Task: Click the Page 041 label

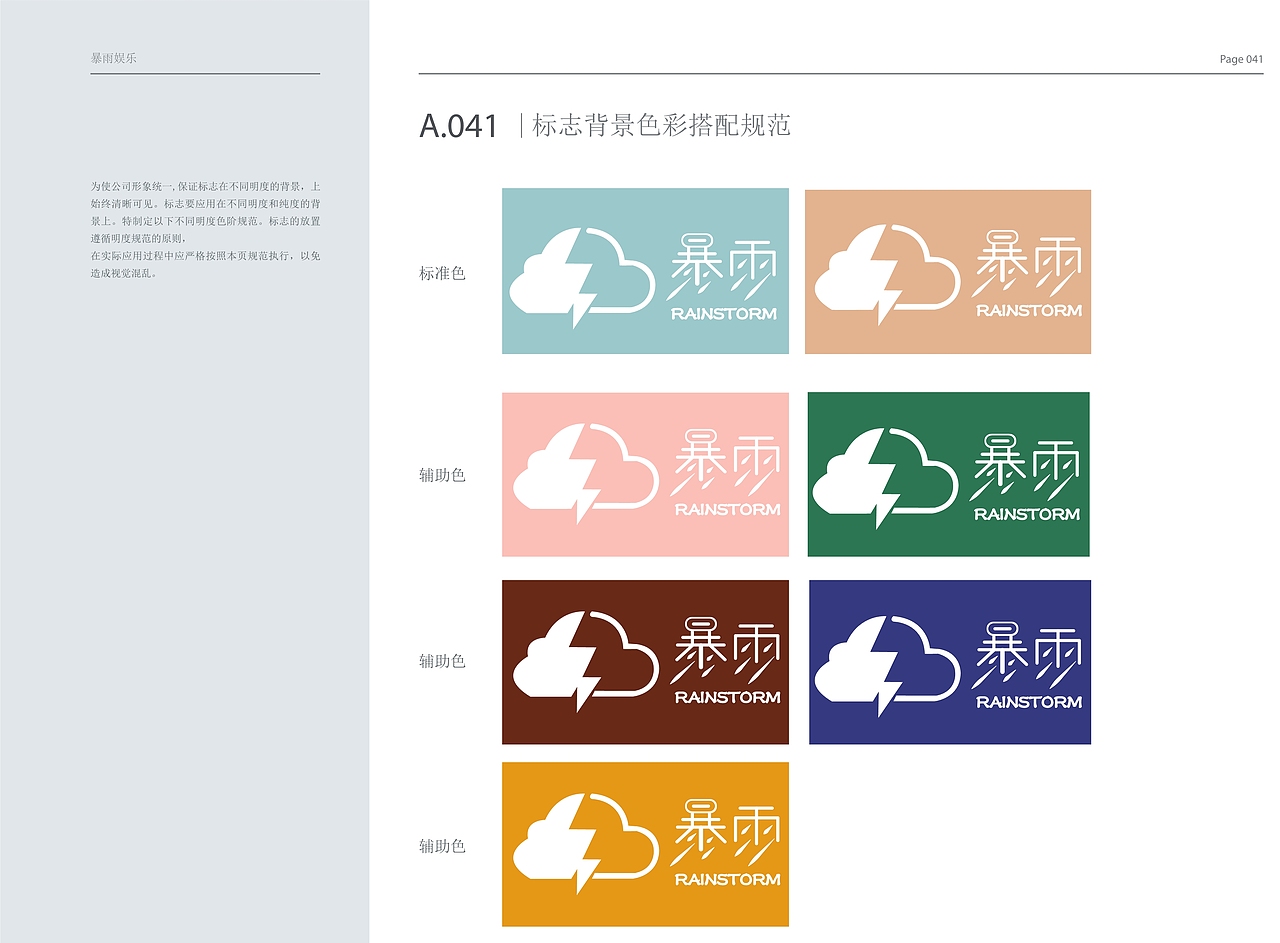Action: 1240,59
